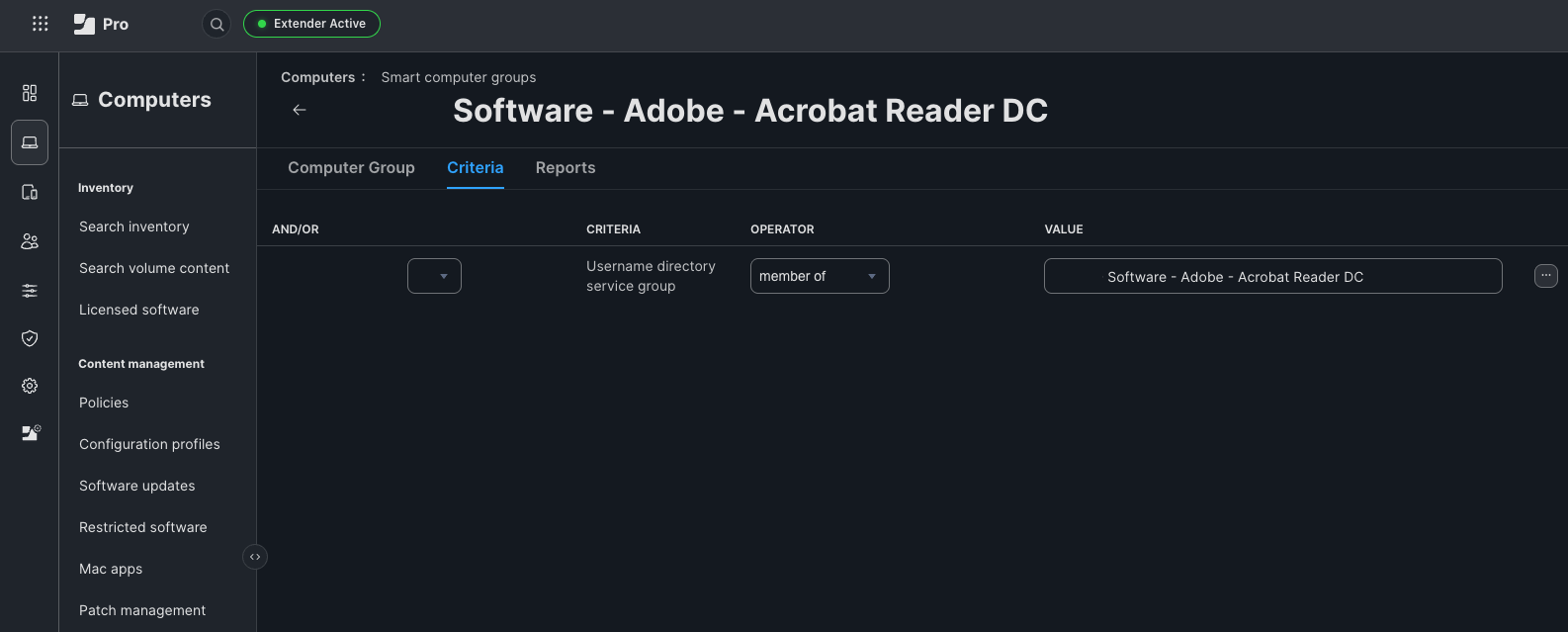Viewport: 1568px width, 632px height.
Task: Click the page title Software - Adobe - Acrobat Reader DC
Action: 750,111
